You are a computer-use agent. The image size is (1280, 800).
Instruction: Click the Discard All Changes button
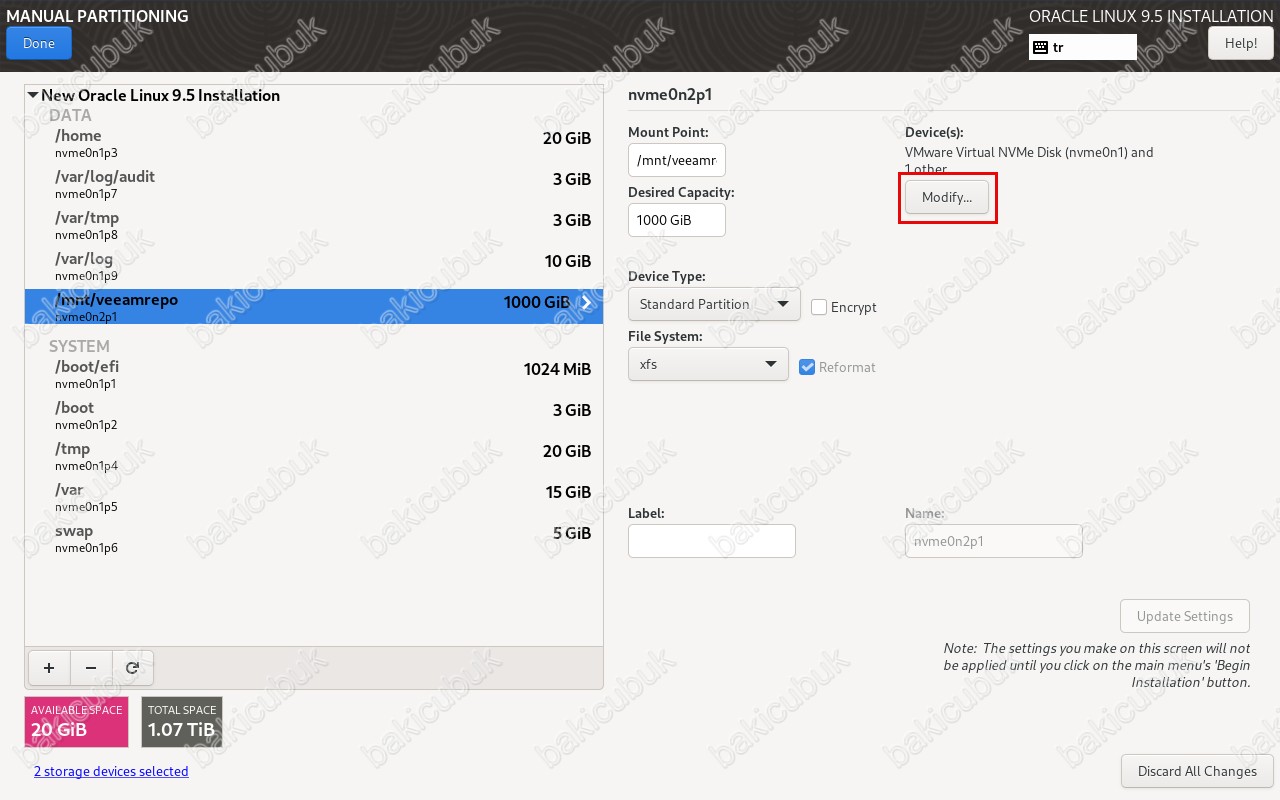pos(1196,771)
